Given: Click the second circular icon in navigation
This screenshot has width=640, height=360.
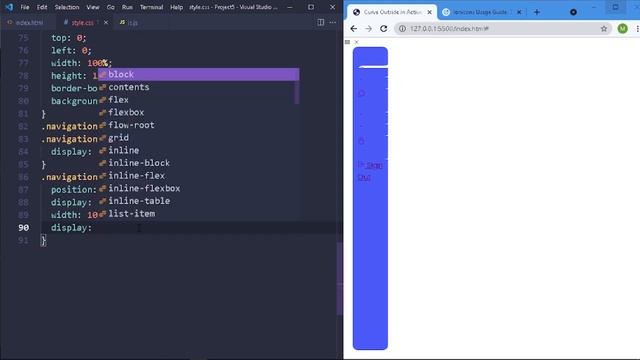Looking at the screenshot, I should point(361,141).
